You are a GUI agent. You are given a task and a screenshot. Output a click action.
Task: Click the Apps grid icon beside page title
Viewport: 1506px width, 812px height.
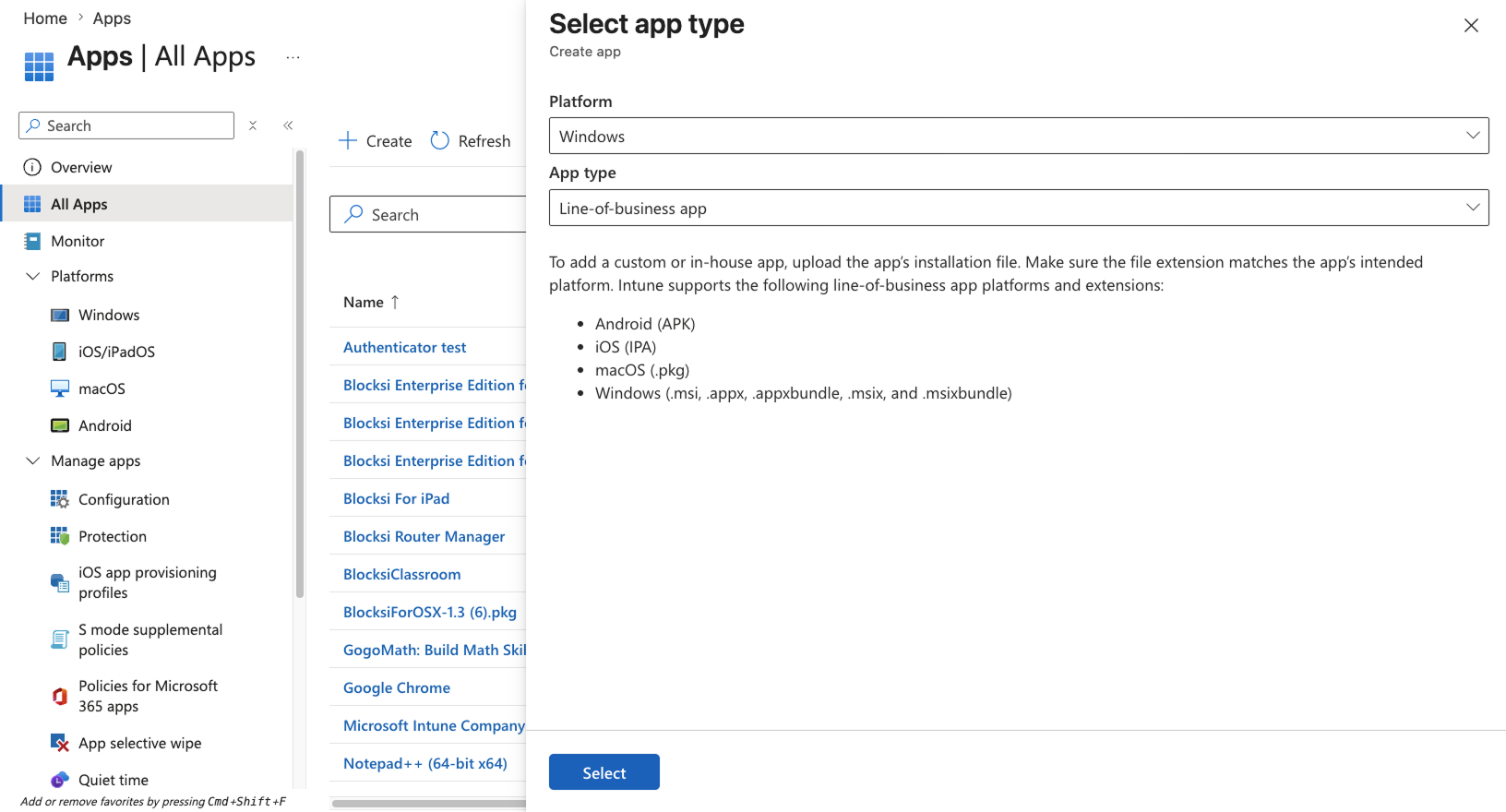click(39, 66)
